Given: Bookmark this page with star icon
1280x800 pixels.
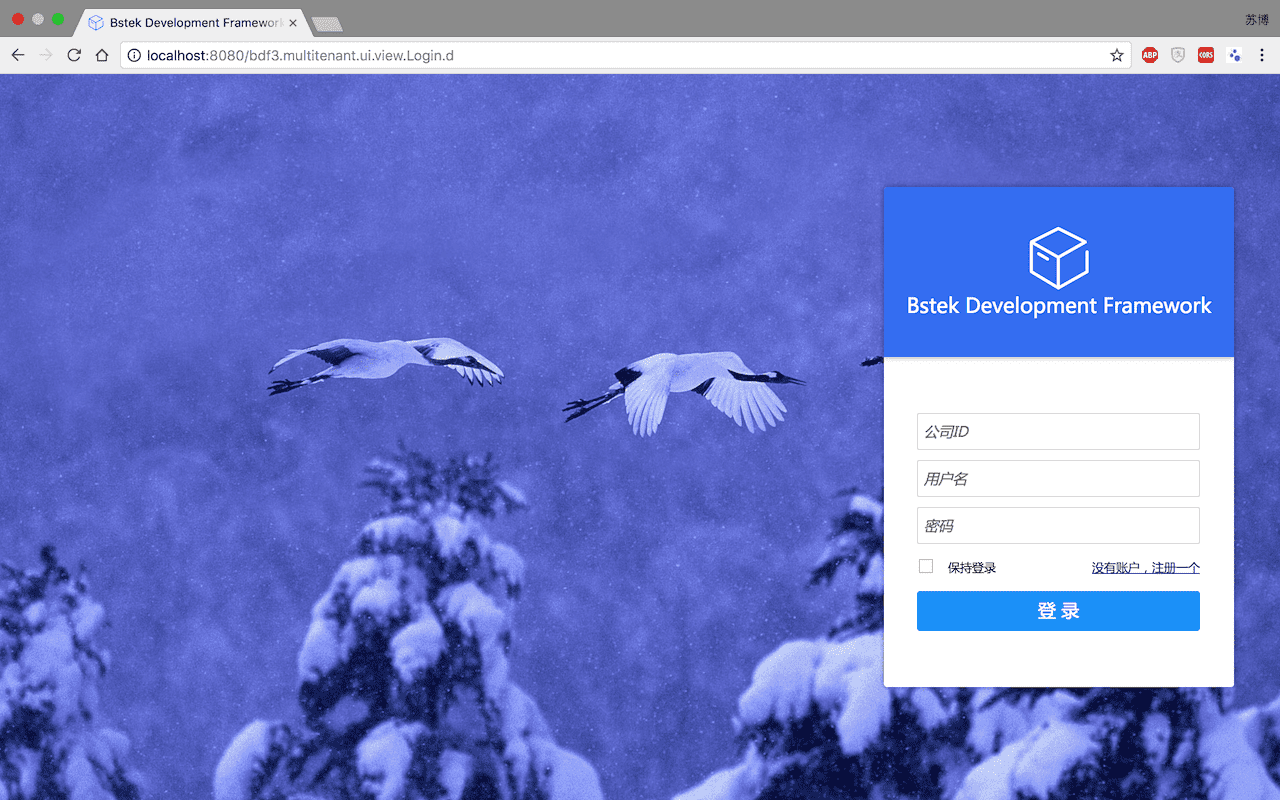Looking at the screenshot, I should point(1117,55).
